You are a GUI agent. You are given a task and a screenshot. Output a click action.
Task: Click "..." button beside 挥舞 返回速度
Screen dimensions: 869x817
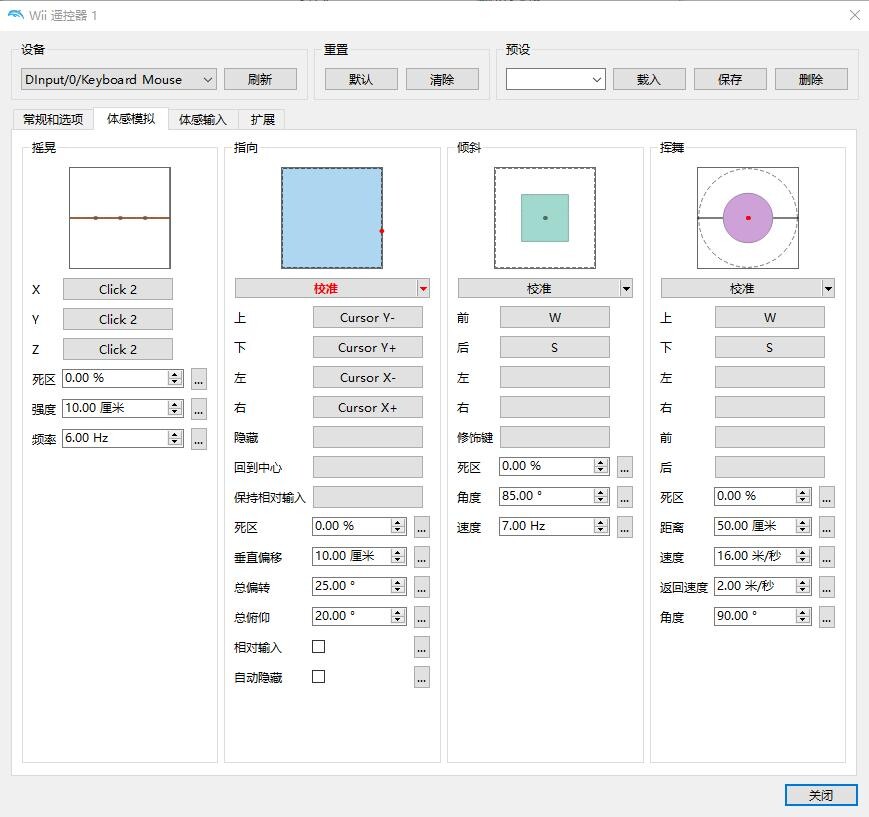point(827,587)
